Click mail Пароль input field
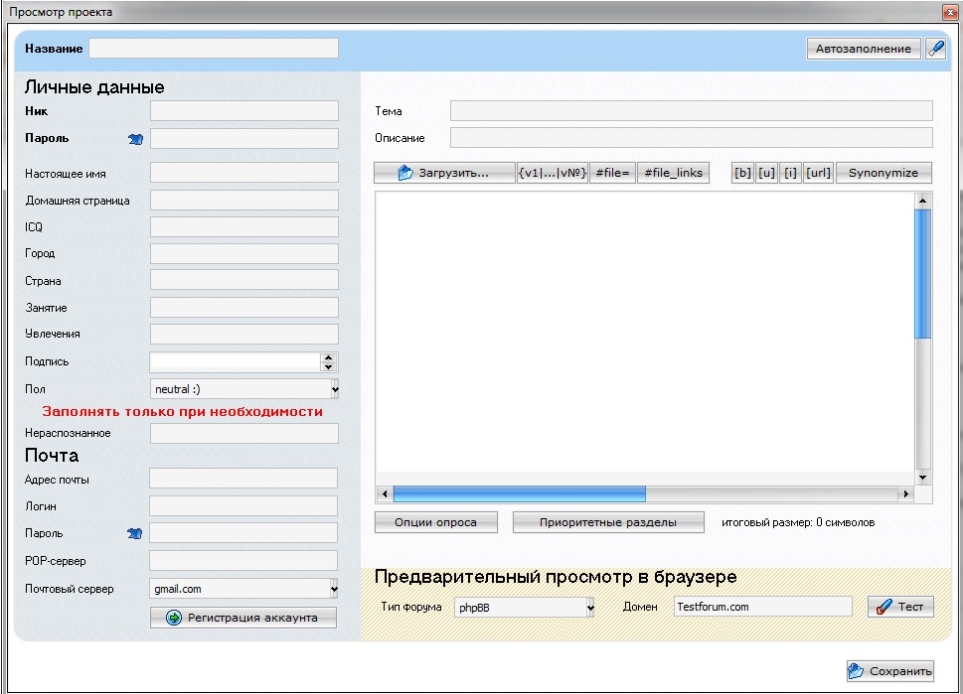This screenshot has height=694, width=963. tap(243, 532)
